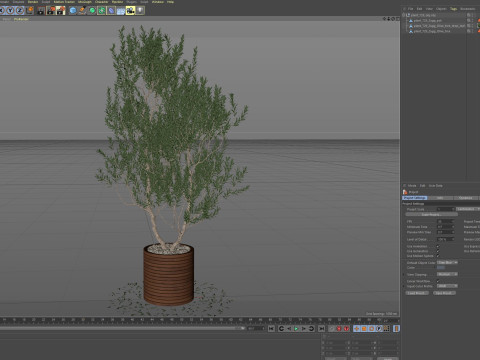This screenshot has height=360, width=480.
Task: Click the Level of Detail stepper arrows
Action: coord(453,239)
